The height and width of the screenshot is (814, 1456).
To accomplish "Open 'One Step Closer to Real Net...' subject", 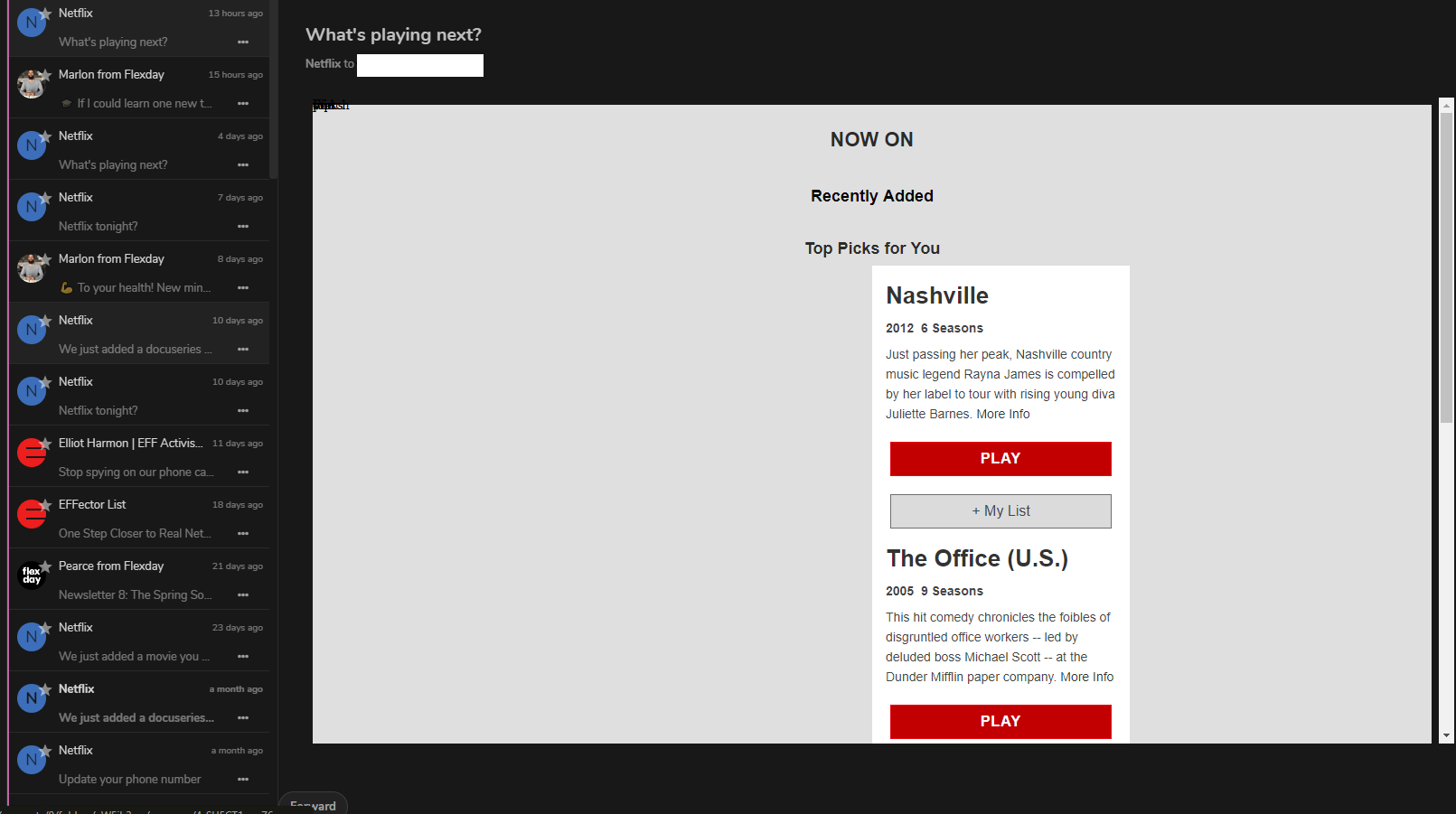I will [x=136, y=534].
